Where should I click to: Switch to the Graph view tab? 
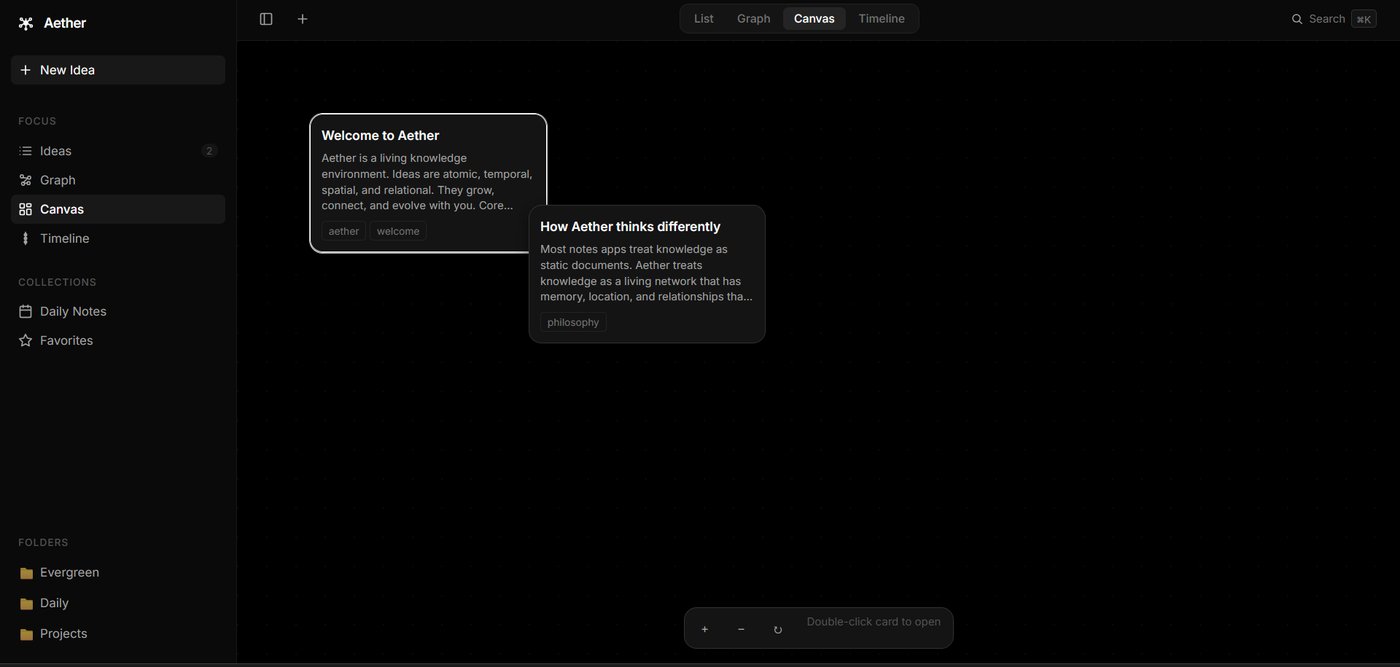(754, 19)
